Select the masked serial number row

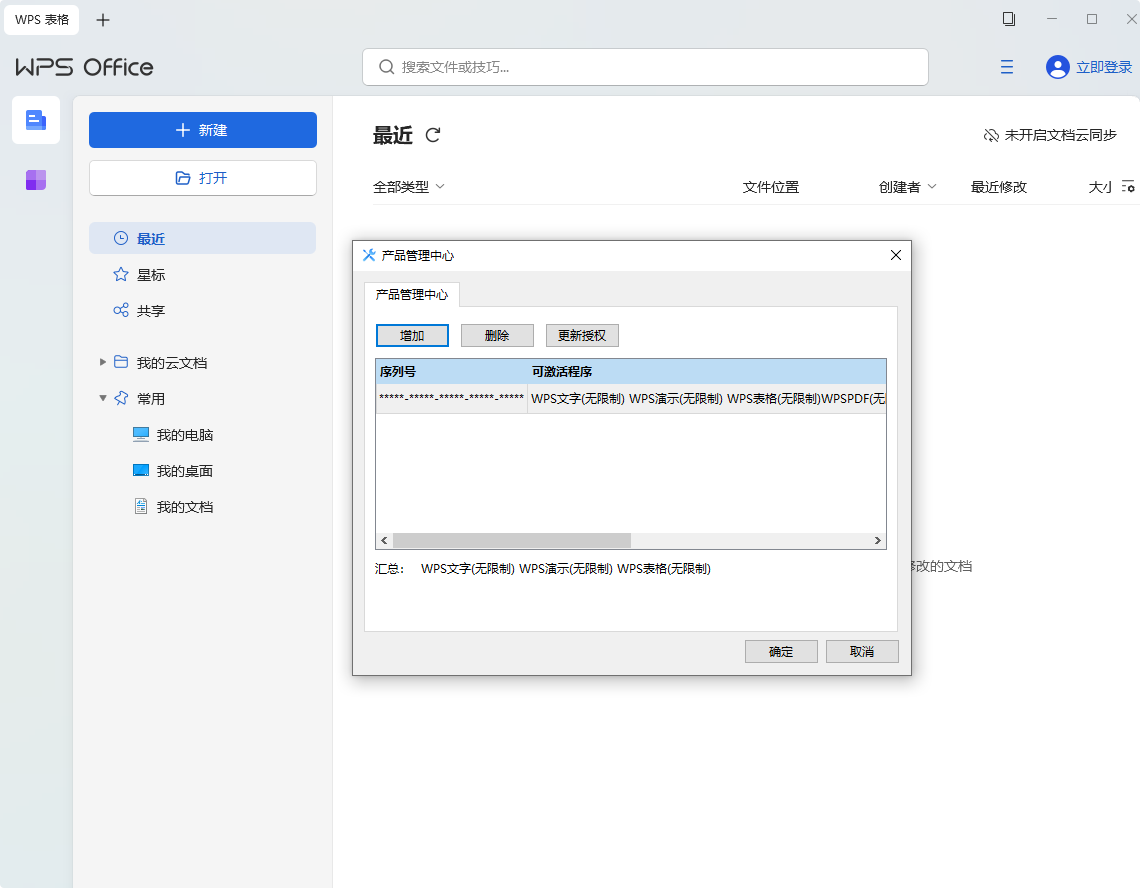click(x=451, y=399)
